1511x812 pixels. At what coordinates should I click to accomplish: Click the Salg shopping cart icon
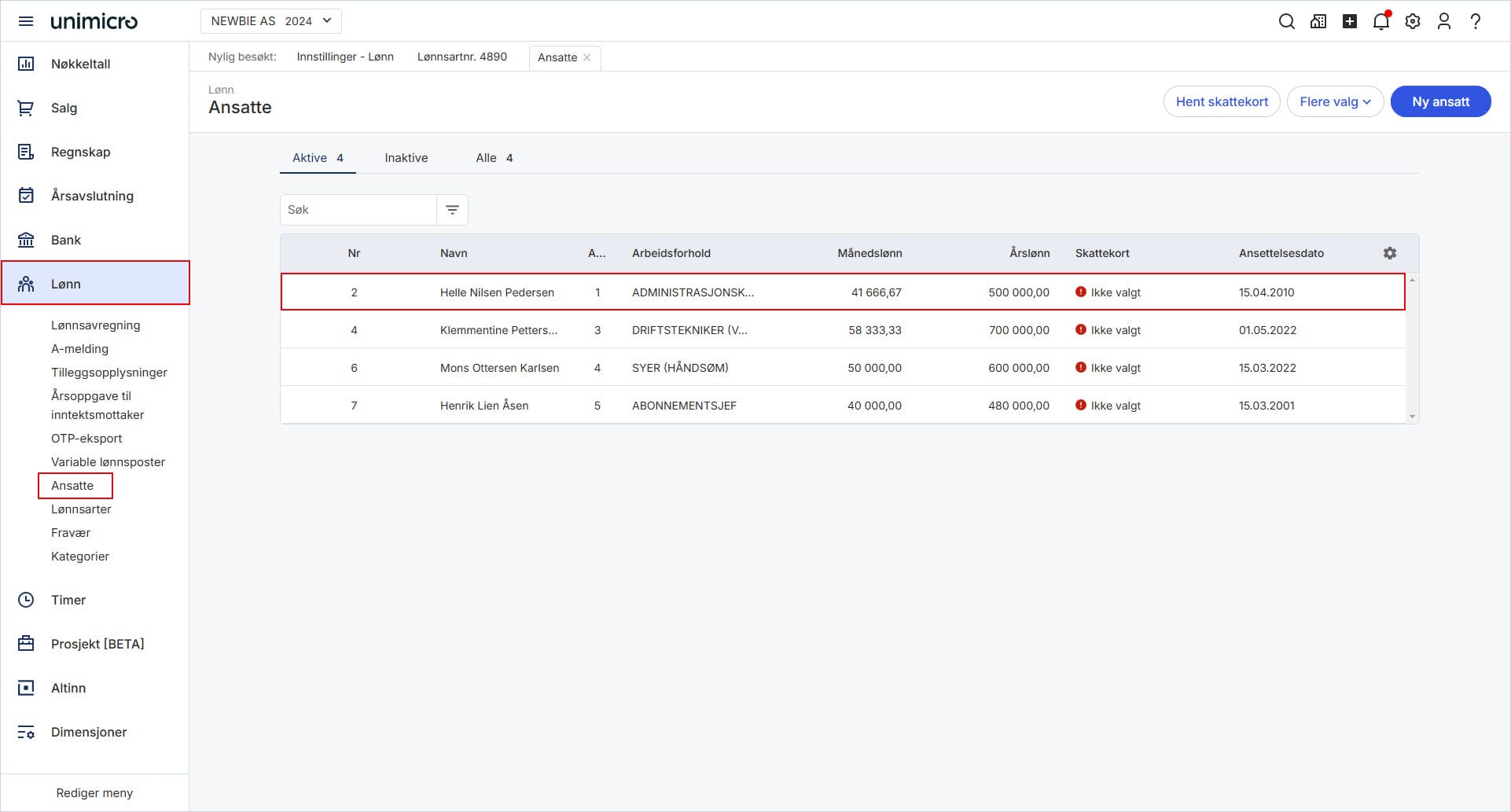pos(26,108)
